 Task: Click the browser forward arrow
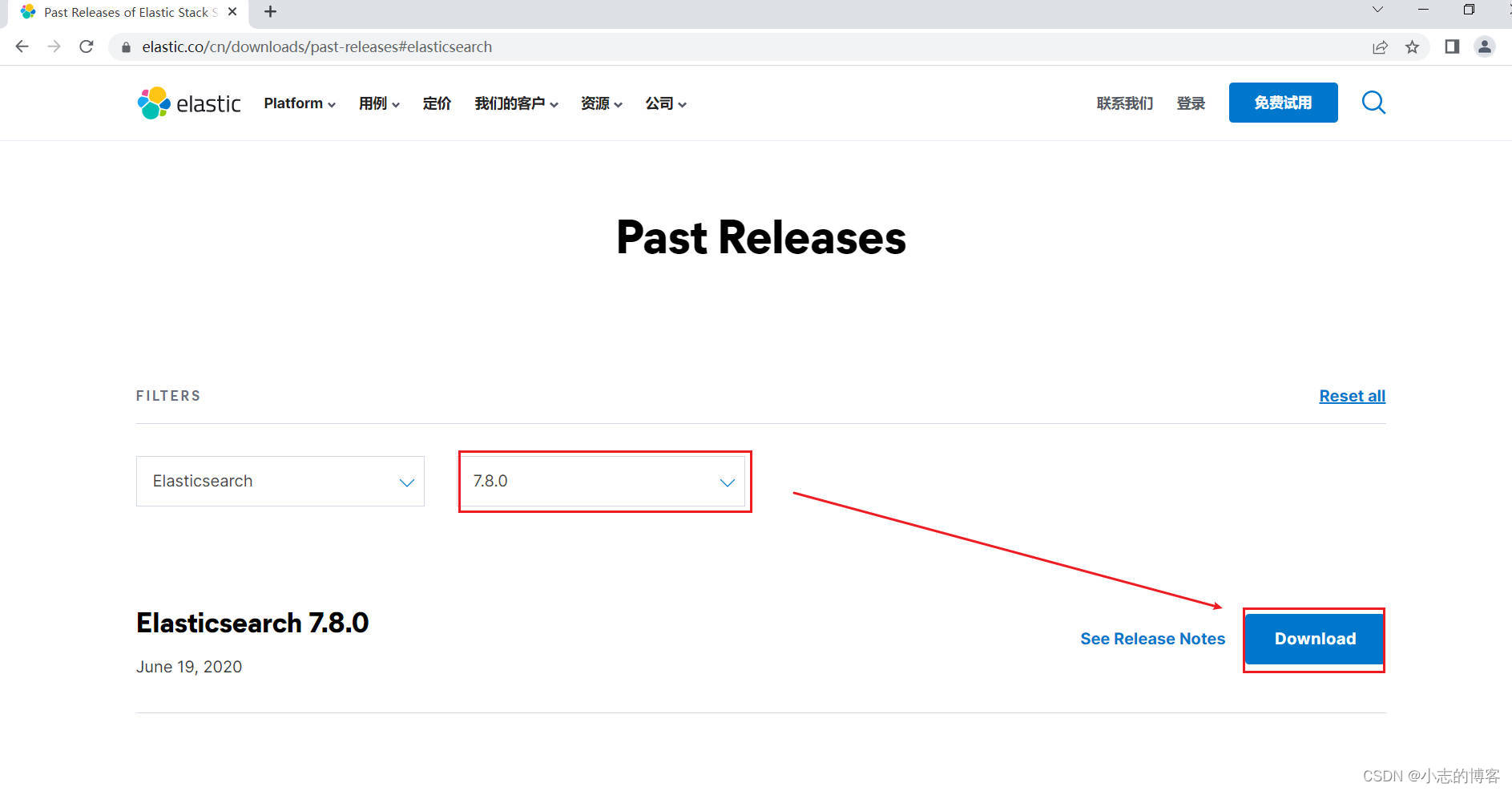54,46
